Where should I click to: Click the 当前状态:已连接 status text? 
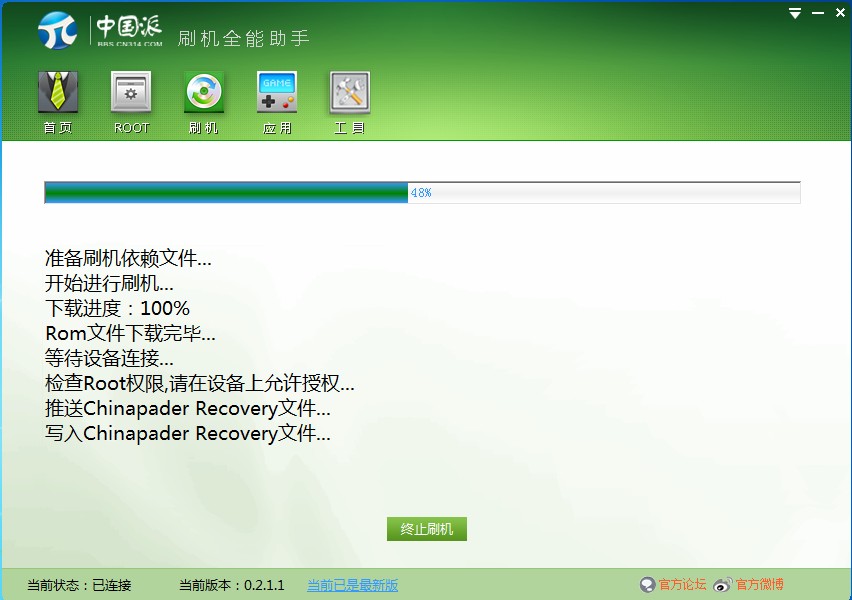(79, 585)
